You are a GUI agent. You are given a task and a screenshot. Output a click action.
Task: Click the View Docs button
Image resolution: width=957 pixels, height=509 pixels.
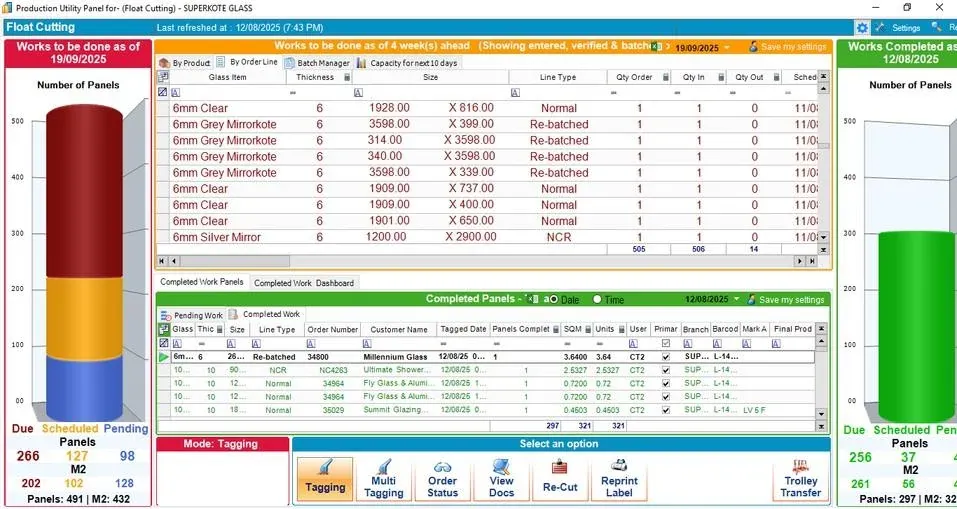click(501, 479)
